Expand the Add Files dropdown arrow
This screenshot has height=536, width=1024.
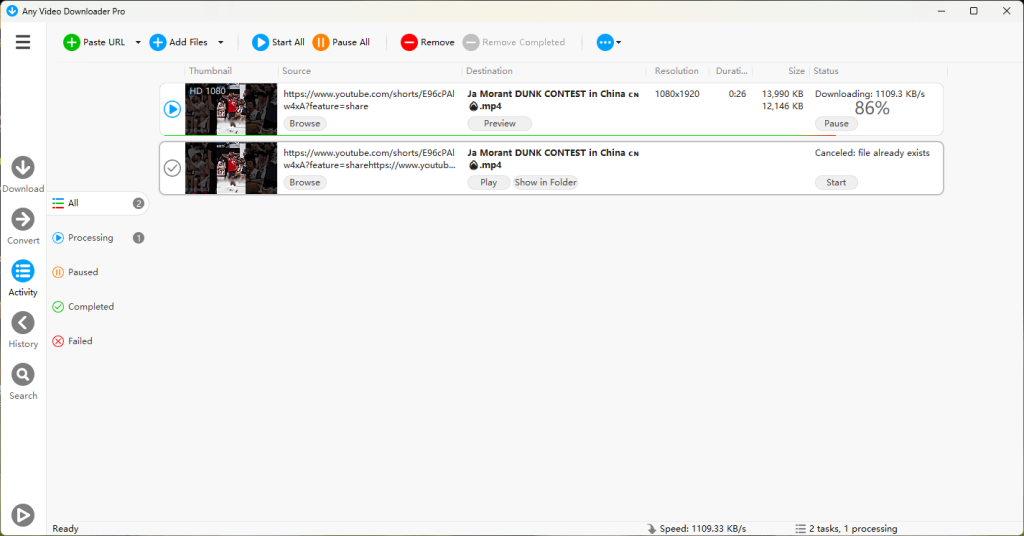[x=221, y=42]
